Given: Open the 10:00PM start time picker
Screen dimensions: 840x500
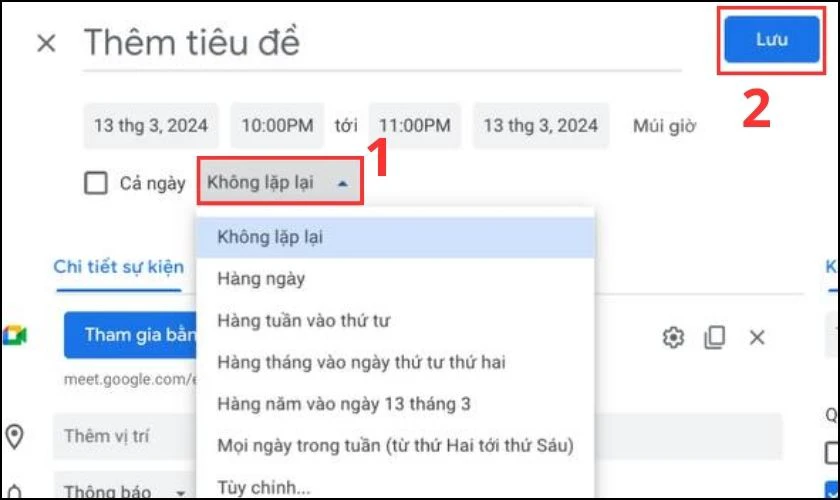Looking at the screenshot, I should (x=278, y=125).
